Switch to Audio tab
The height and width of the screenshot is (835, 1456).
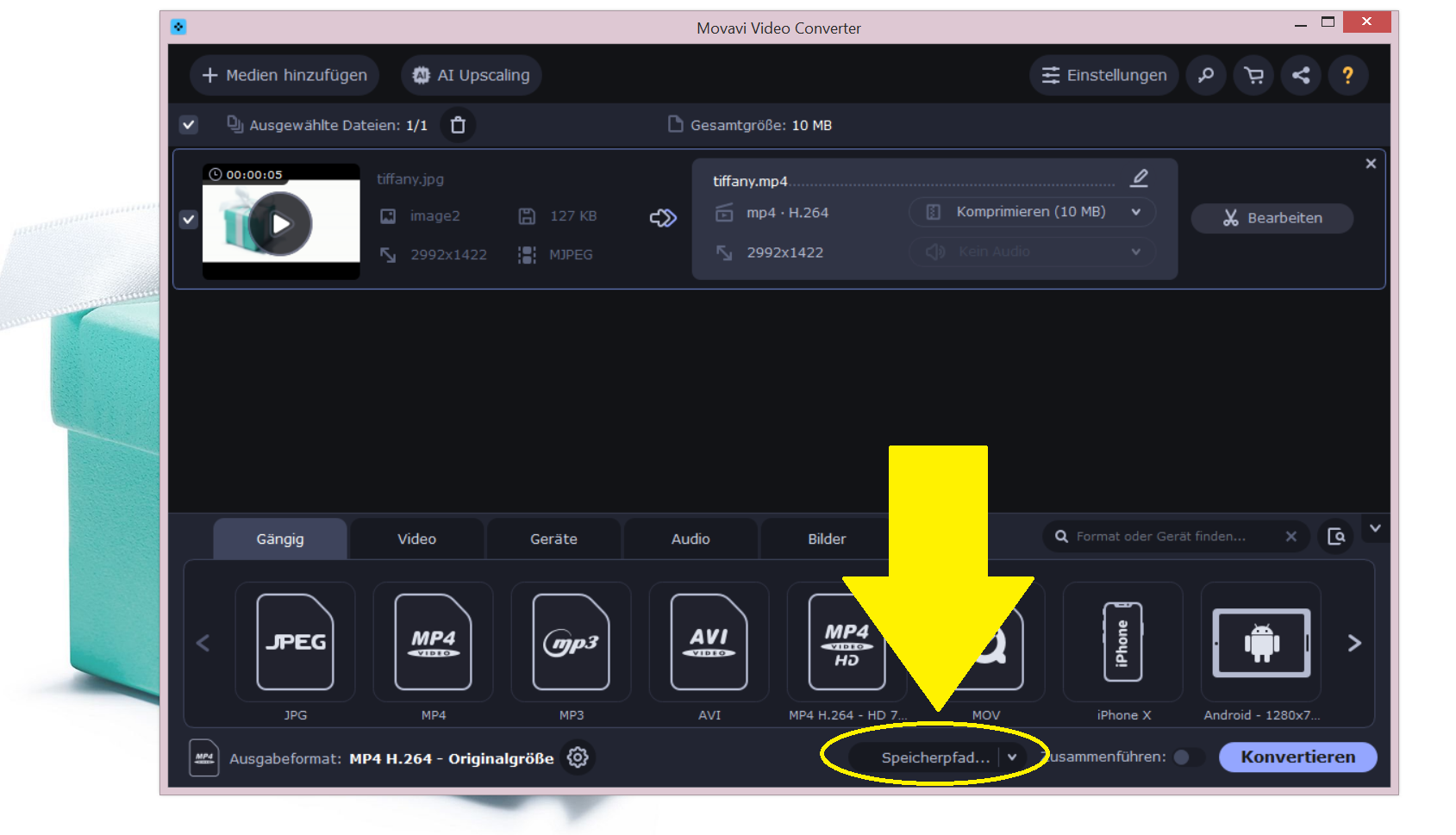691,539
